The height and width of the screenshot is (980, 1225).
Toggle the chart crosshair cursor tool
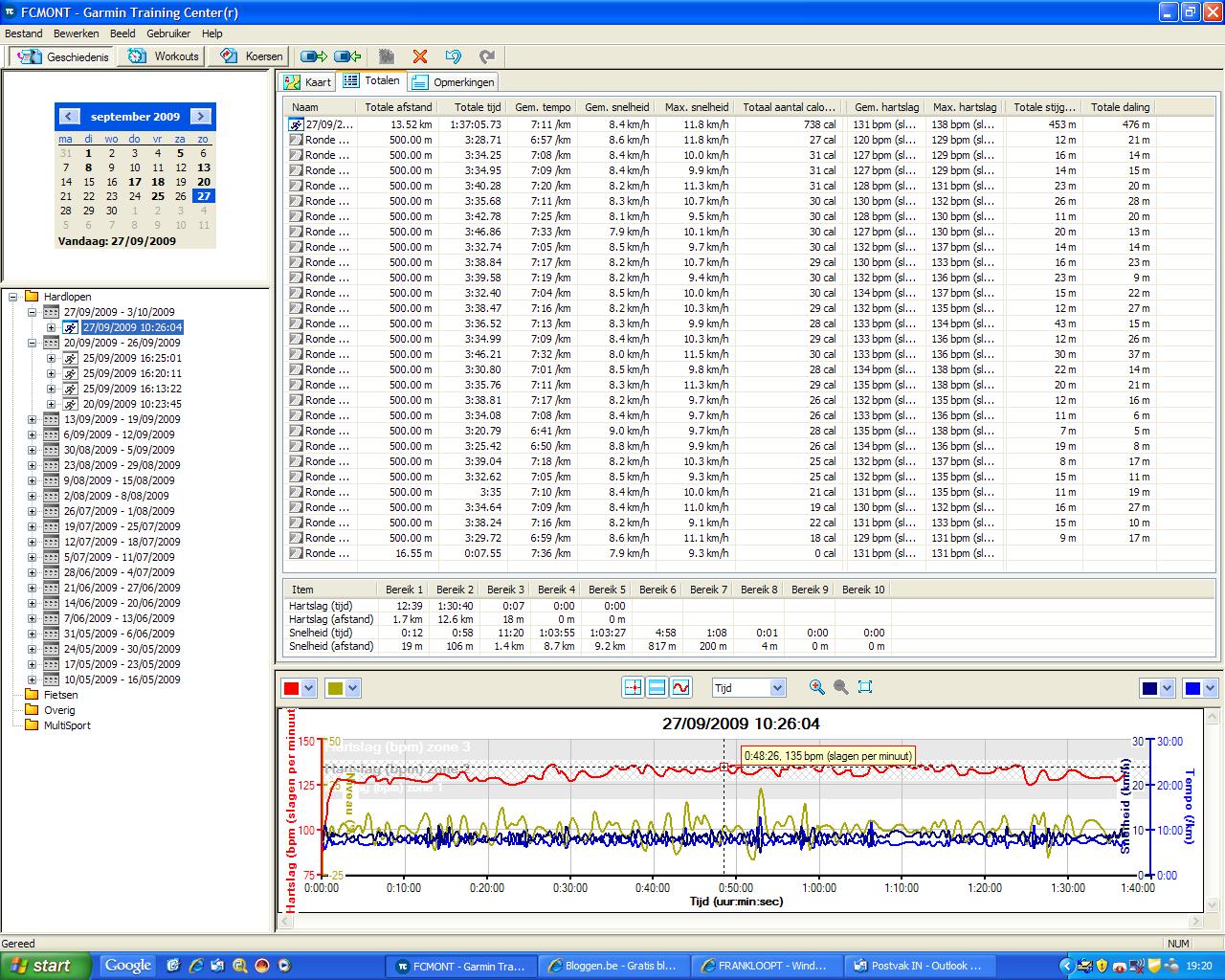[x=633, y=687]
